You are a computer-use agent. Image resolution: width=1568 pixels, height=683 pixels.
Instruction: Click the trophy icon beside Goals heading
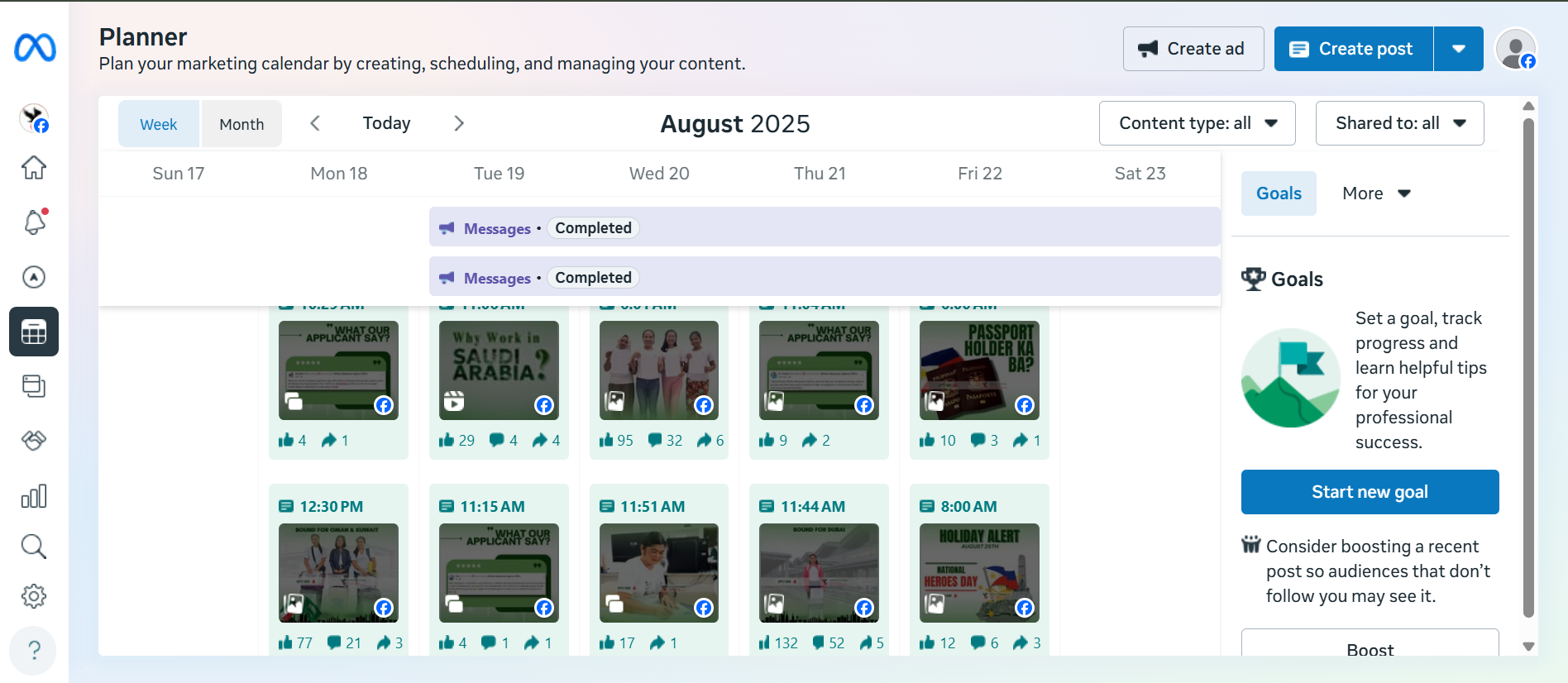pos(1254,279)
